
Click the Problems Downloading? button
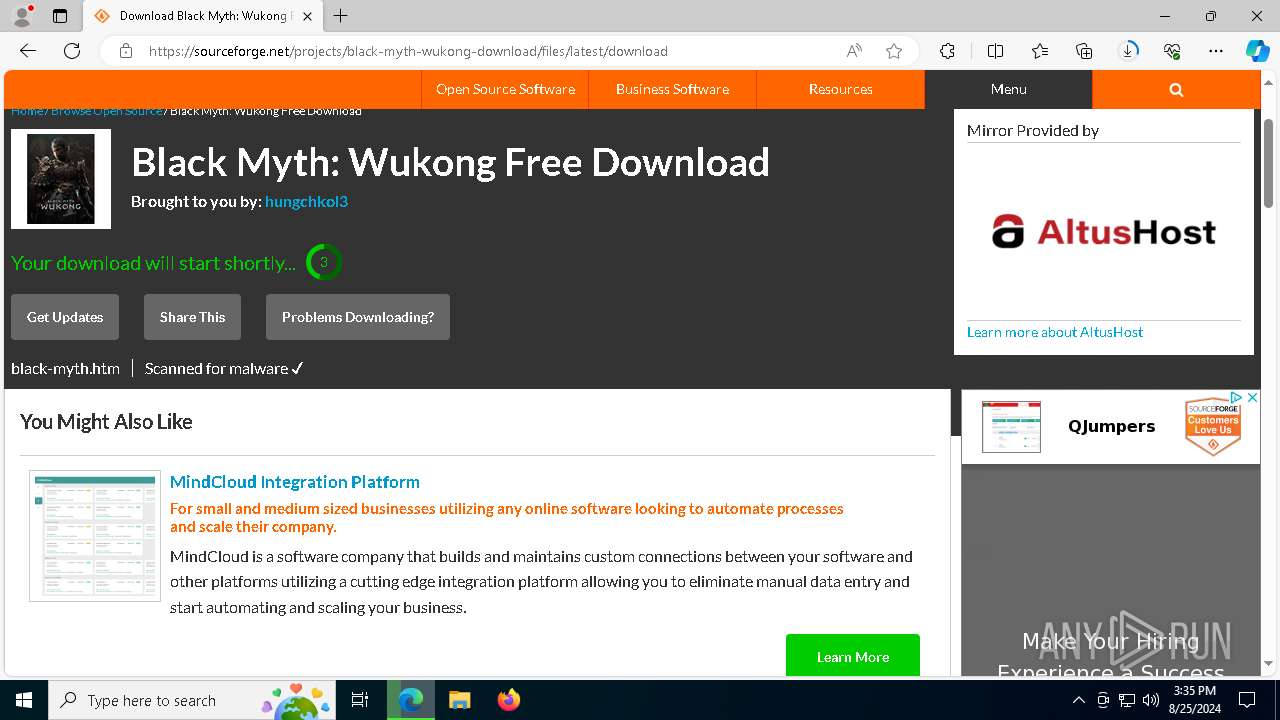click(358, 317)
